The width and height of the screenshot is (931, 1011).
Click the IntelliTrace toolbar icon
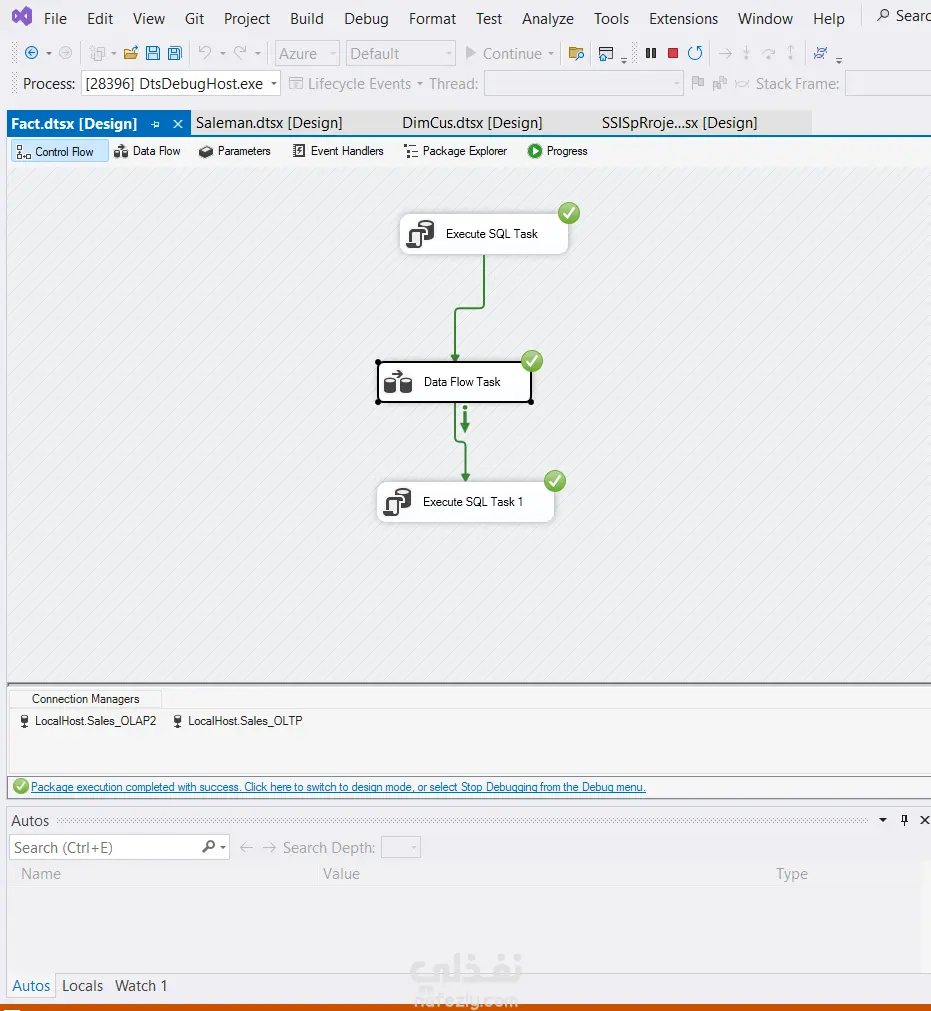click(820, 53)
